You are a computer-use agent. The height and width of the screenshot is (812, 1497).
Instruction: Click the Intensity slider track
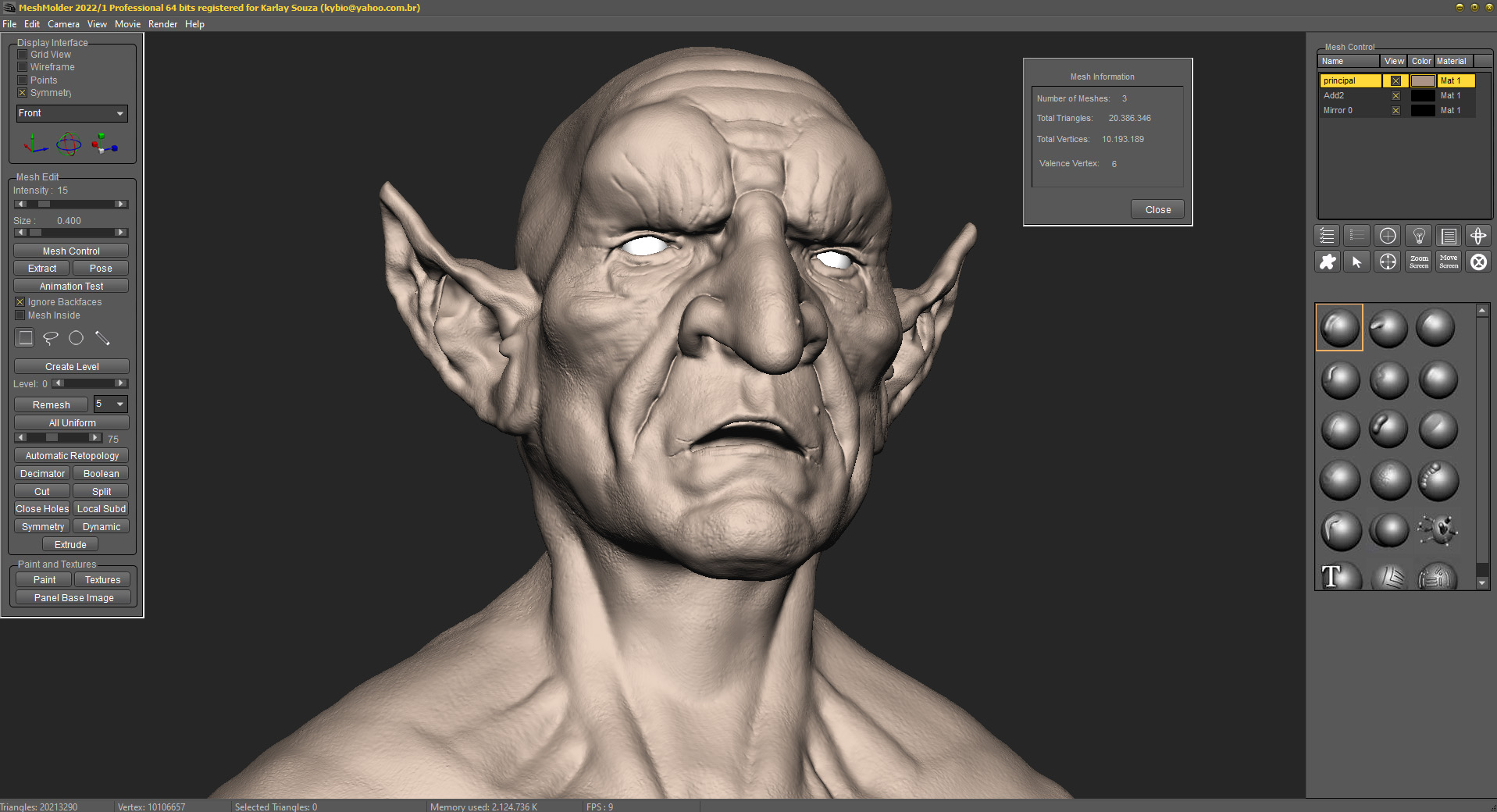click(x=71, y=204)
